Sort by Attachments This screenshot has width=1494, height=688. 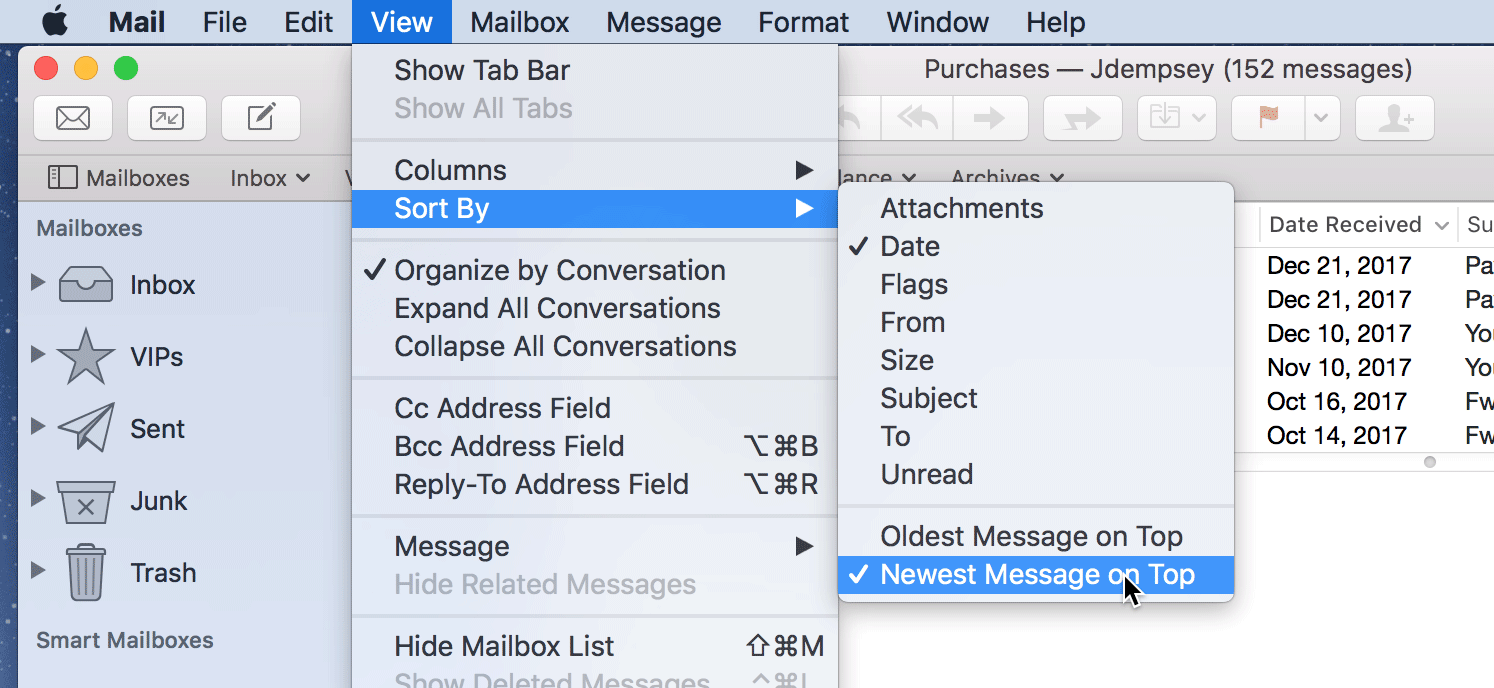[1036, 208]
